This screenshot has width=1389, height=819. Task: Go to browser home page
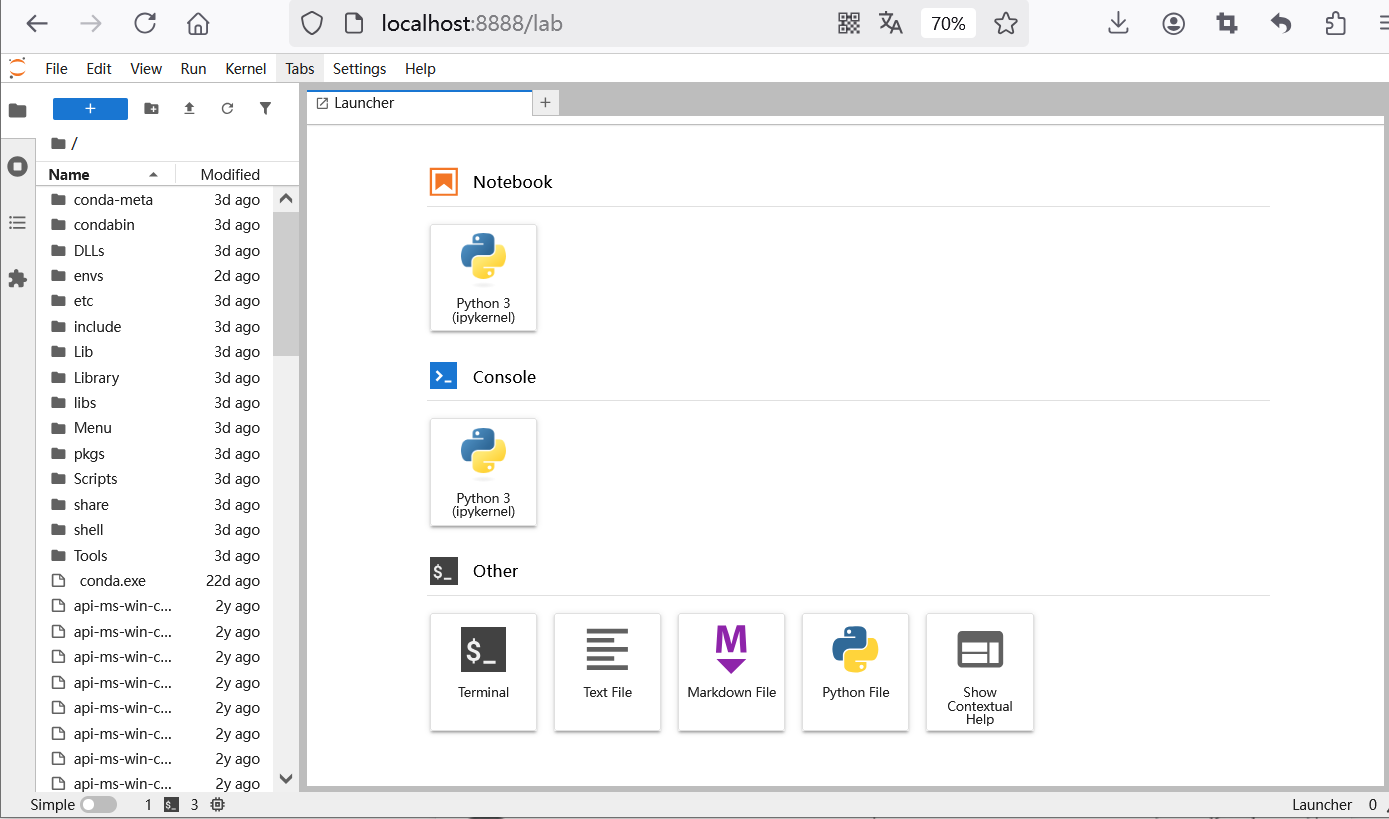[x=199, y=24]
